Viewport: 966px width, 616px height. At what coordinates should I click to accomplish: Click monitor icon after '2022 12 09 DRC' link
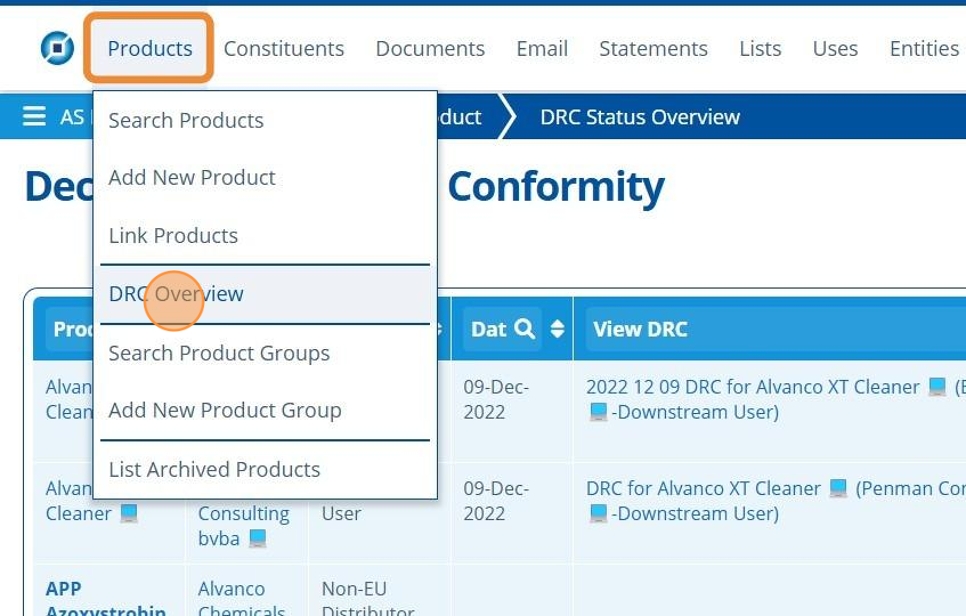[x=937, y=387]
